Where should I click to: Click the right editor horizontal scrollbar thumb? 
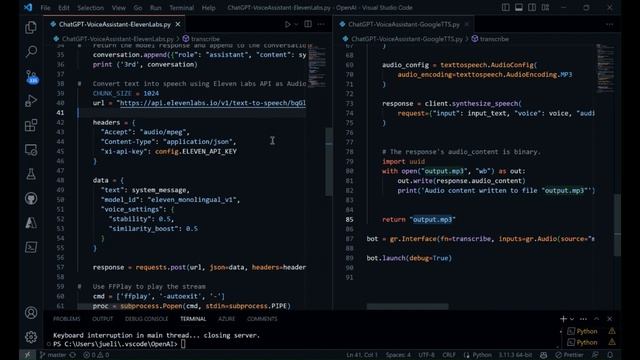(407, 307)
